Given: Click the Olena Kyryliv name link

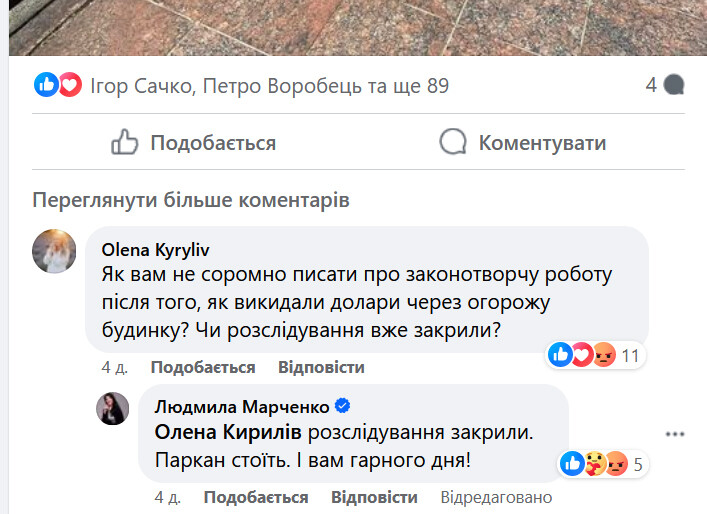Looking at the screenshot, I should [156, 250].
